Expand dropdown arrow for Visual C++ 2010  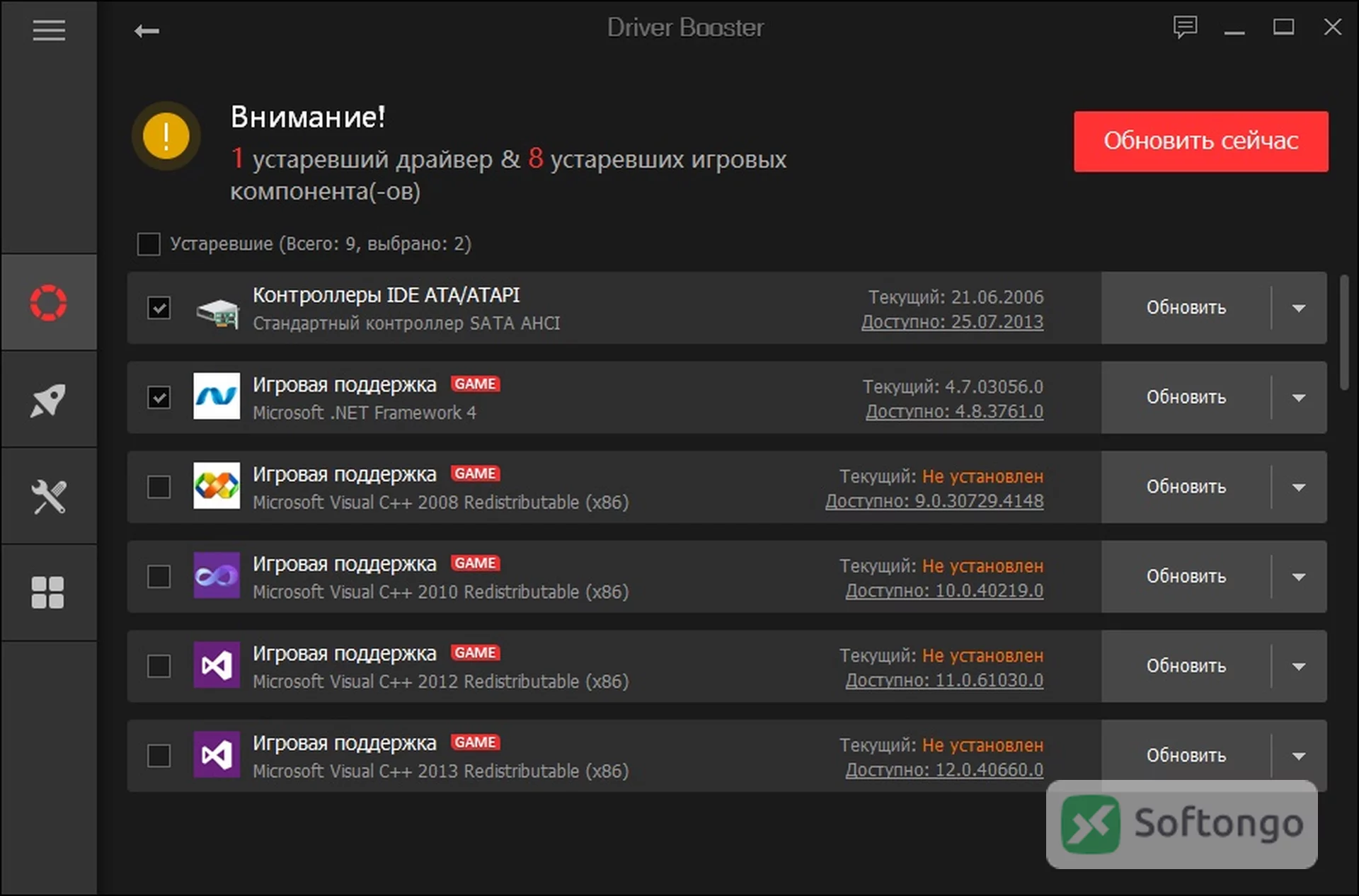(x=1299, y=577)
